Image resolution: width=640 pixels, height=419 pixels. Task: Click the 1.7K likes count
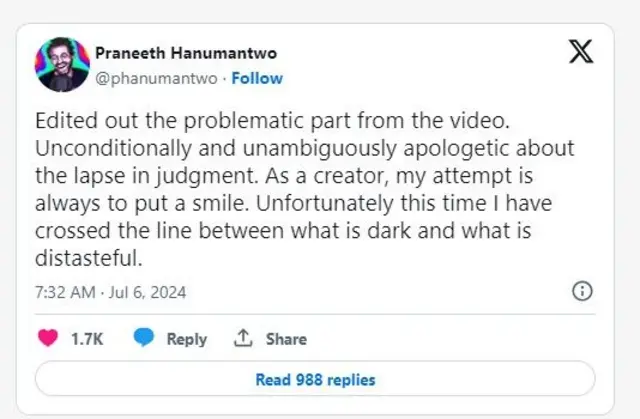point(87,339)
